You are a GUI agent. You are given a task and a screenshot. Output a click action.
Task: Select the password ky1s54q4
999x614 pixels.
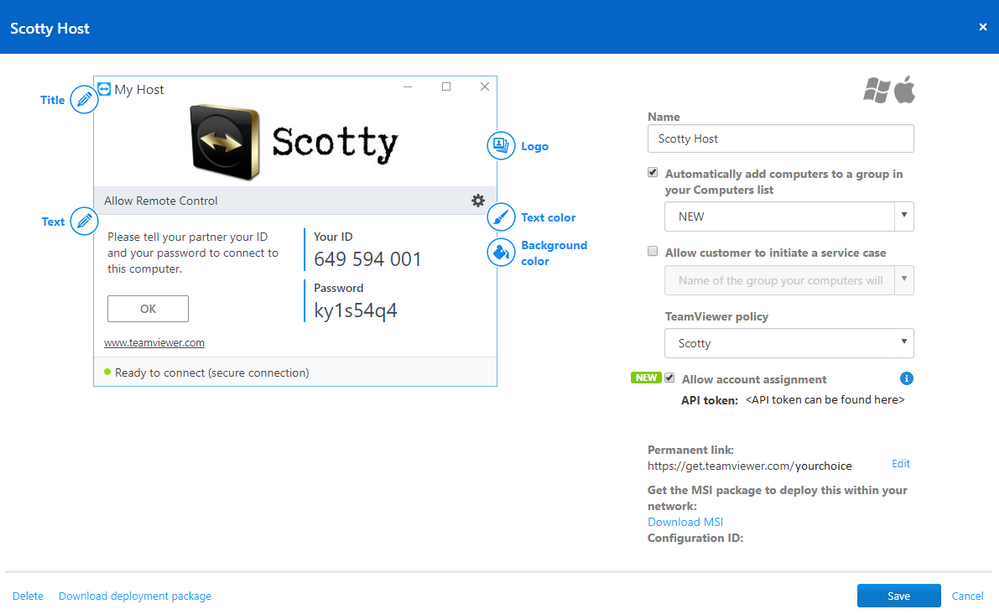356,310
